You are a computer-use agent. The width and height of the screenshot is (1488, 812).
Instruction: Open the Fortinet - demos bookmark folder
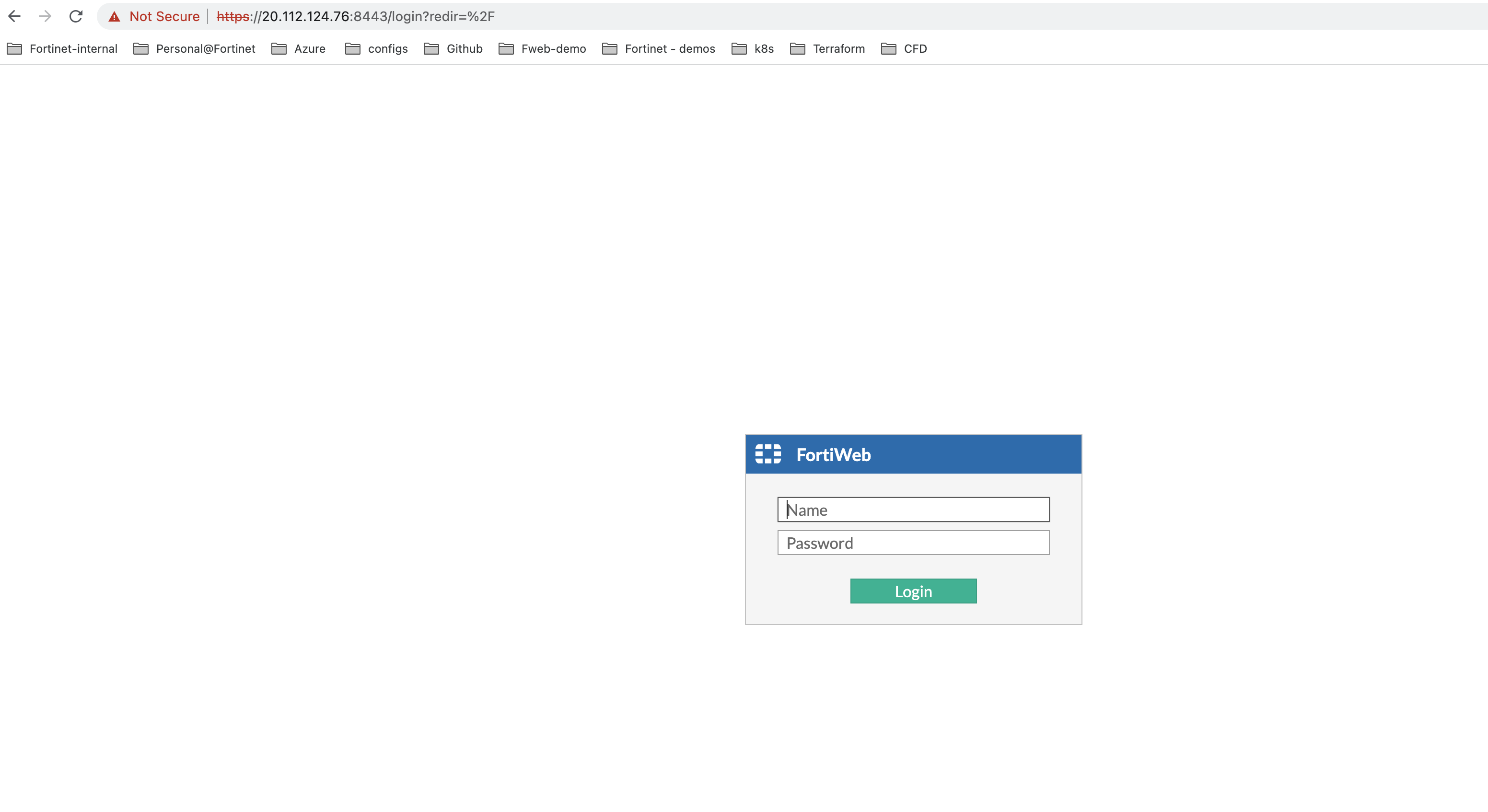point(659,48)
